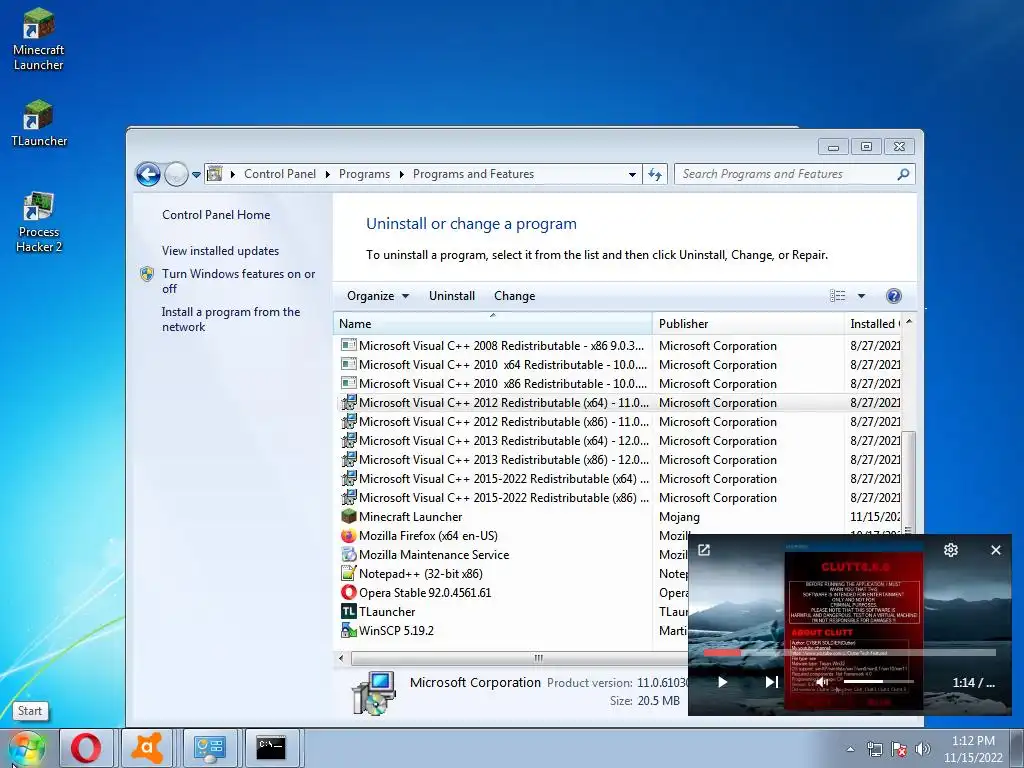Play the picture-in-picture video
This screenshot has width=1024, height=768.
click(x=722, y=682)
